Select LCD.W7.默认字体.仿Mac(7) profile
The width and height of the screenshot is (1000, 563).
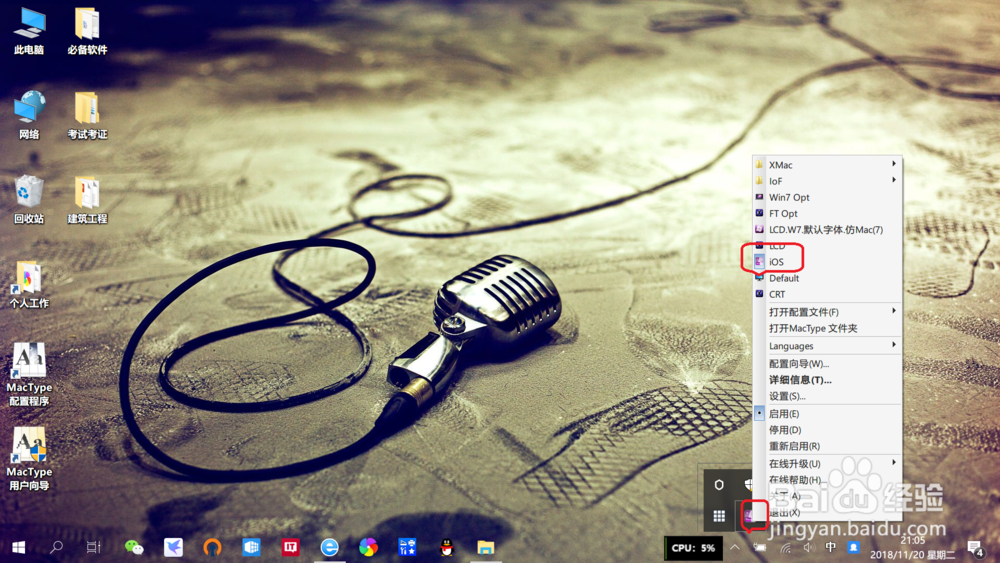[x=828, y=230]
